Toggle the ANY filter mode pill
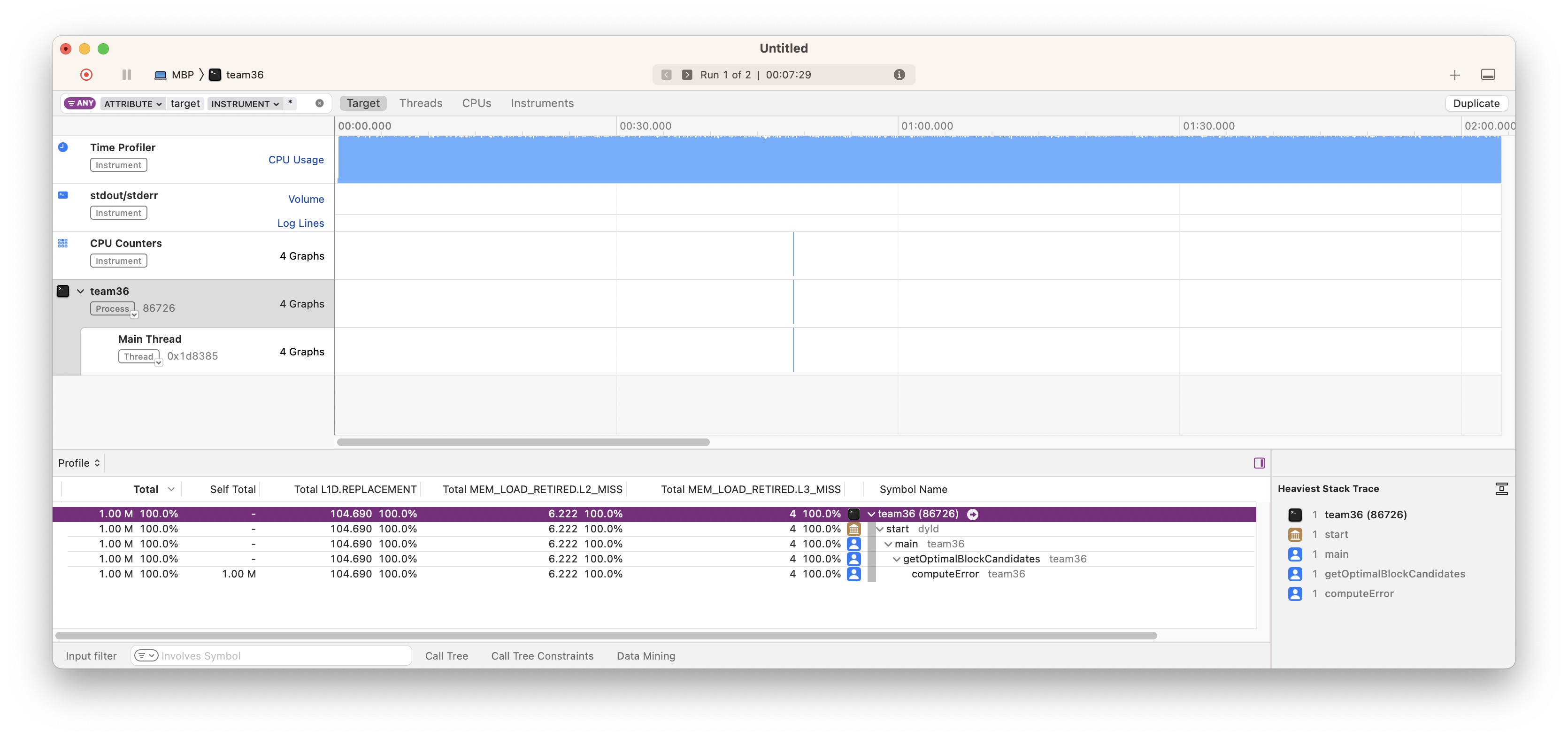1568x738 pixels. tap(80, 103)
